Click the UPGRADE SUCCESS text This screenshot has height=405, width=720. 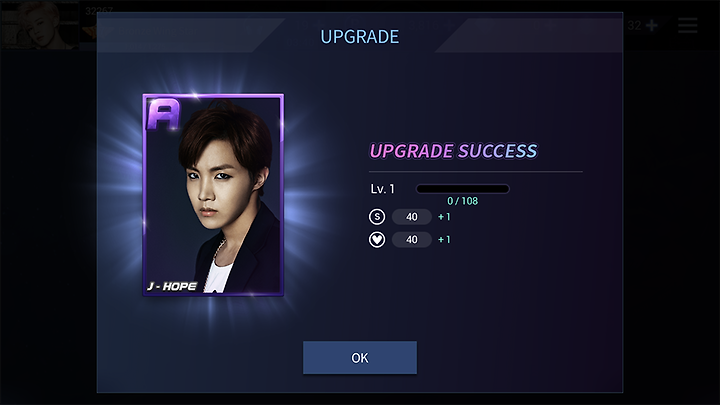click(x=453, y=151)
